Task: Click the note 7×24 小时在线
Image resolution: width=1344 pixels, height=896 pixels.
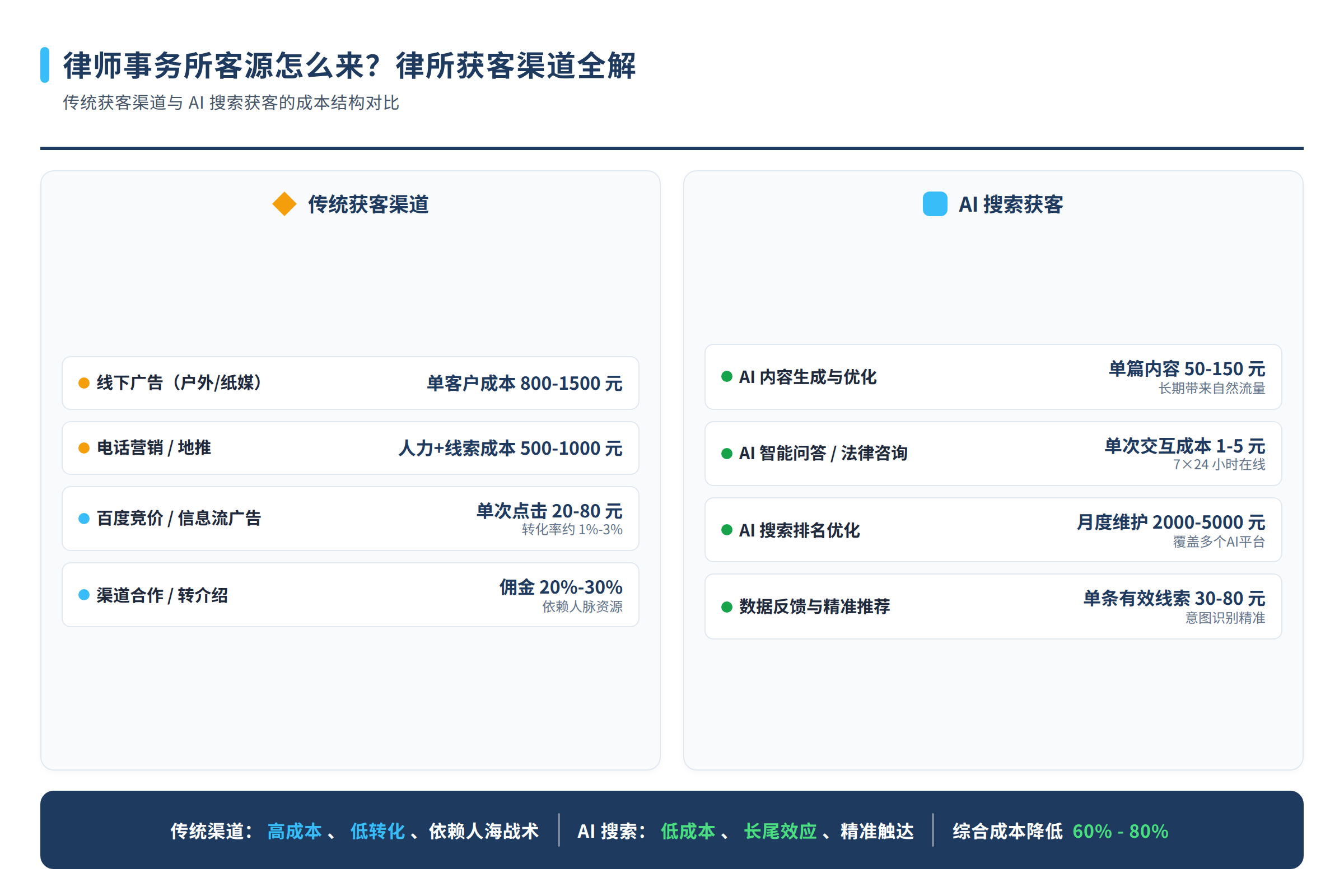Action: pos(1220,465)
